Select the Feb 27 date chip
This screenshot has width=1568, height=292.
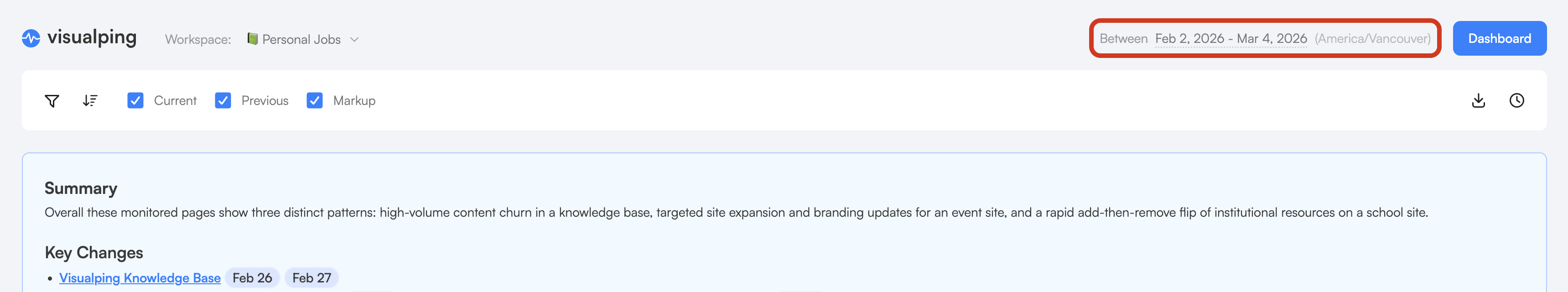pyautogui.click(x=312, y=278)
